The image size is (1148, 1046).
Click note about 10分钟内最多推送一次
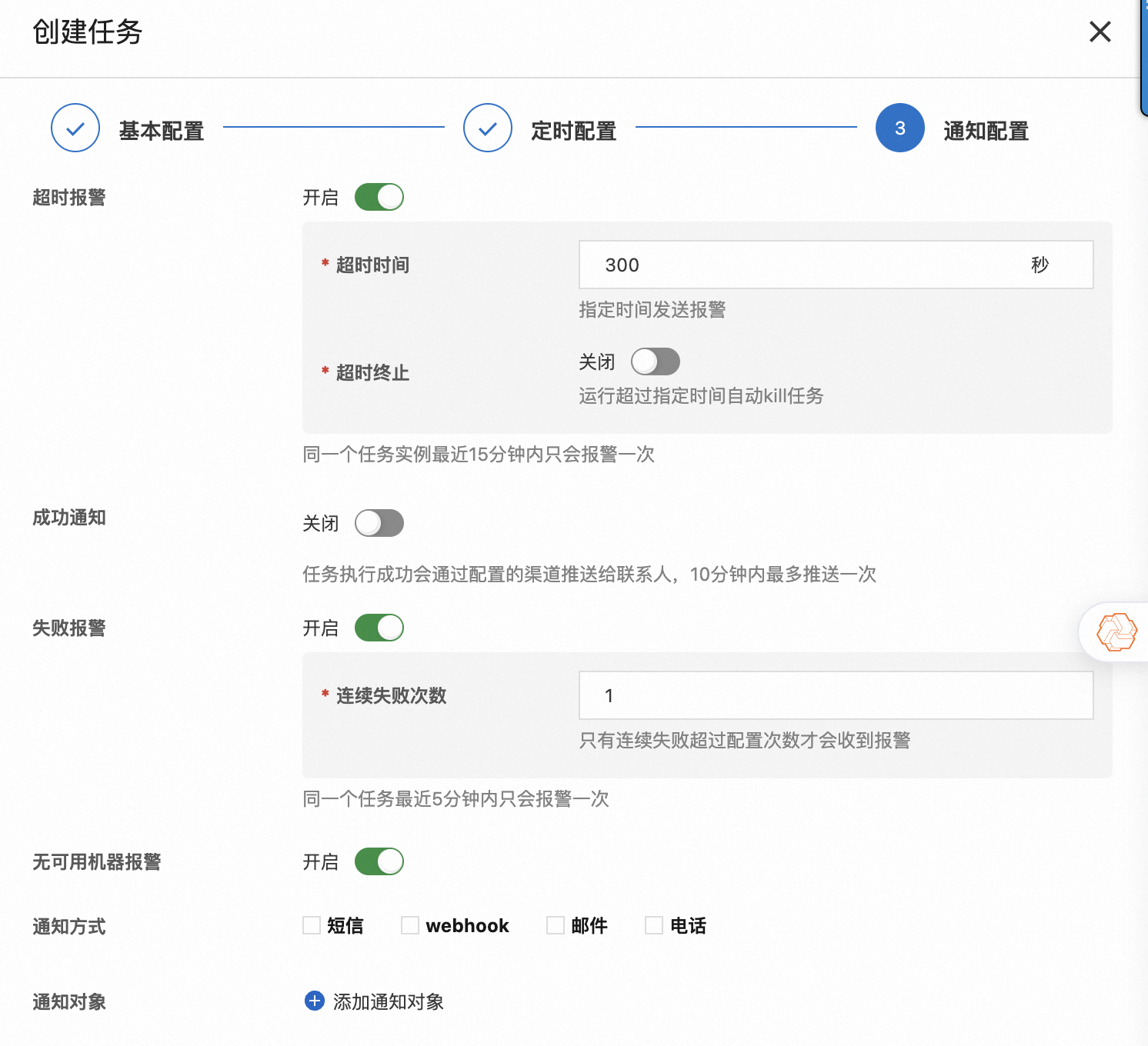tap(589, 575)
